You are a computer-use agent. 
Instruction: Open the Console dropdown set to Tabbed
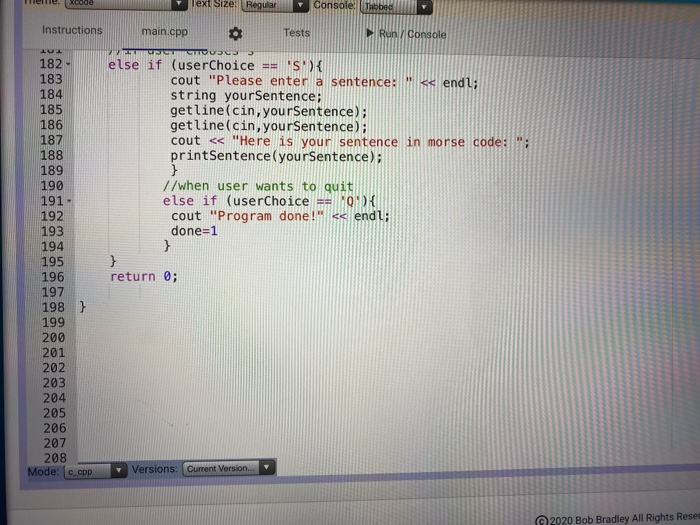[396, 7]
